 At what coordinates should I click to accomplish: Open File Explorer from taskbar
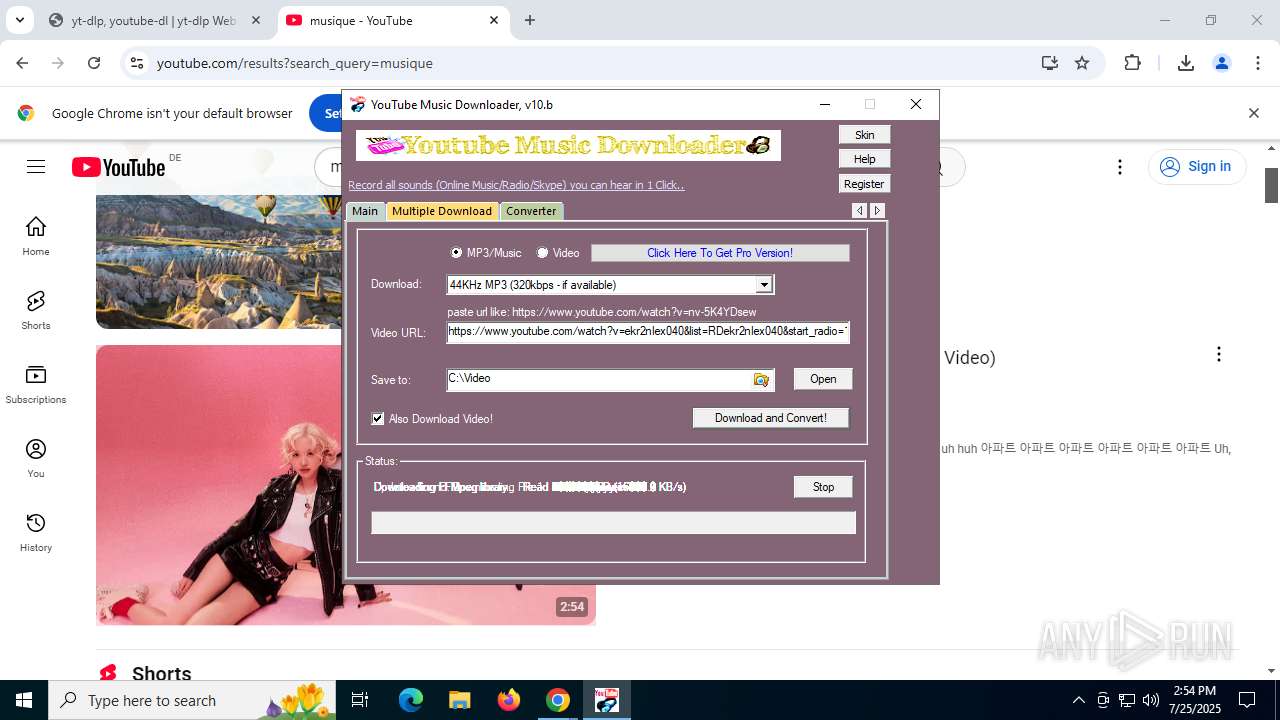[459, 700]
